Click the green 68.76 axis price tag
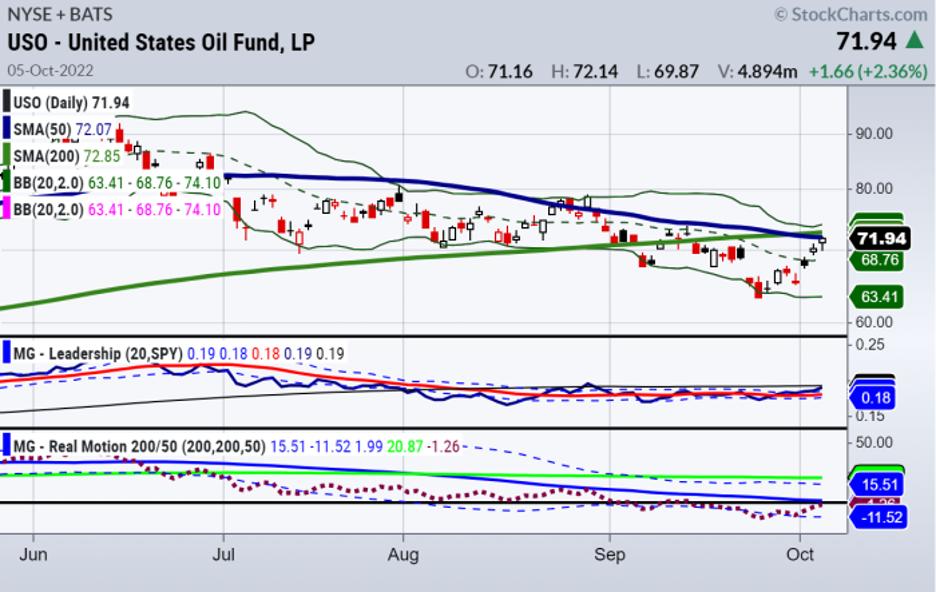Screen dimensions: 936x592 tap(877, 260)
